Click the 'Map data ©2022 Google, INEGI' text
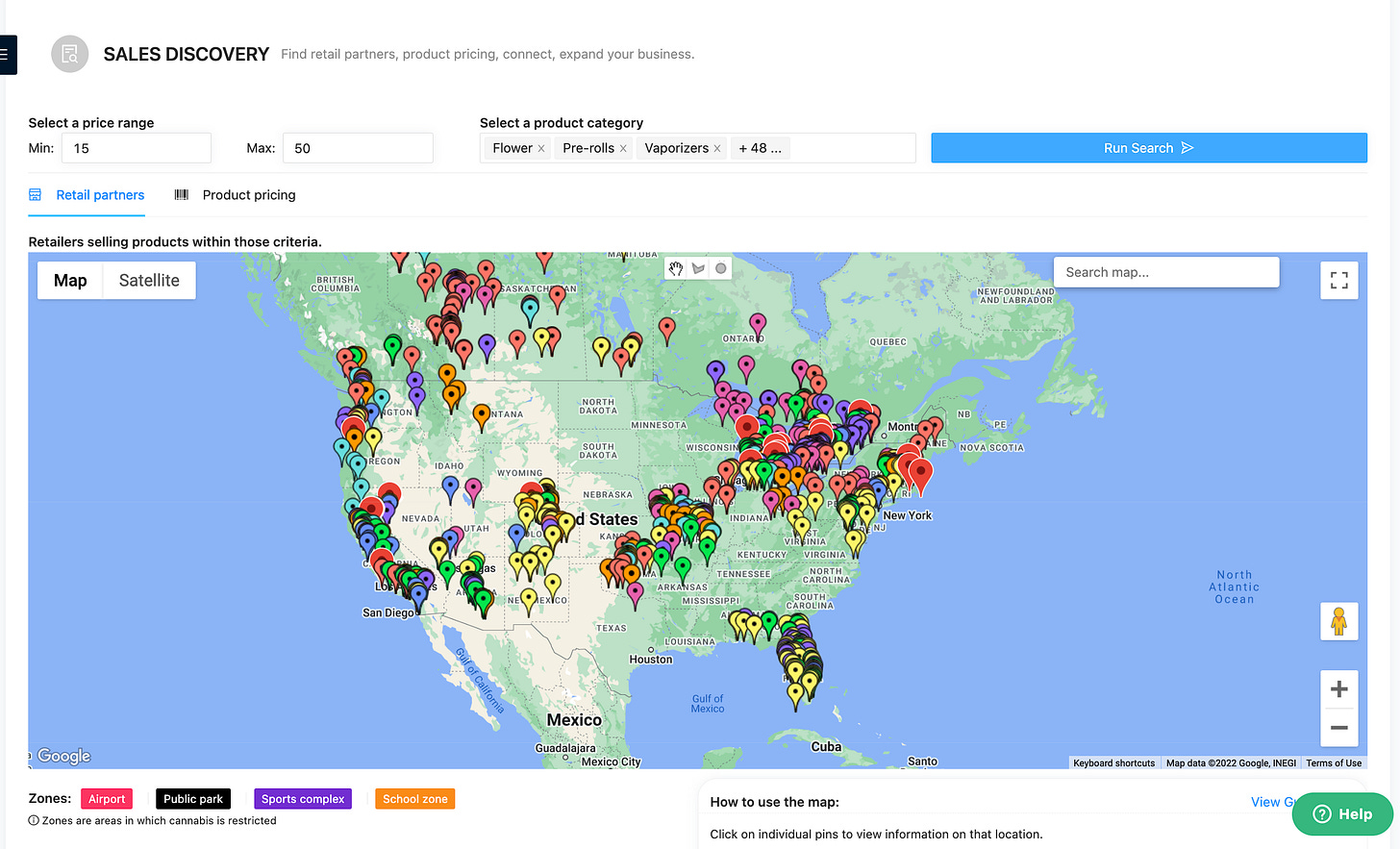This screenshot has width=1400, height=849. (1231, 763)
